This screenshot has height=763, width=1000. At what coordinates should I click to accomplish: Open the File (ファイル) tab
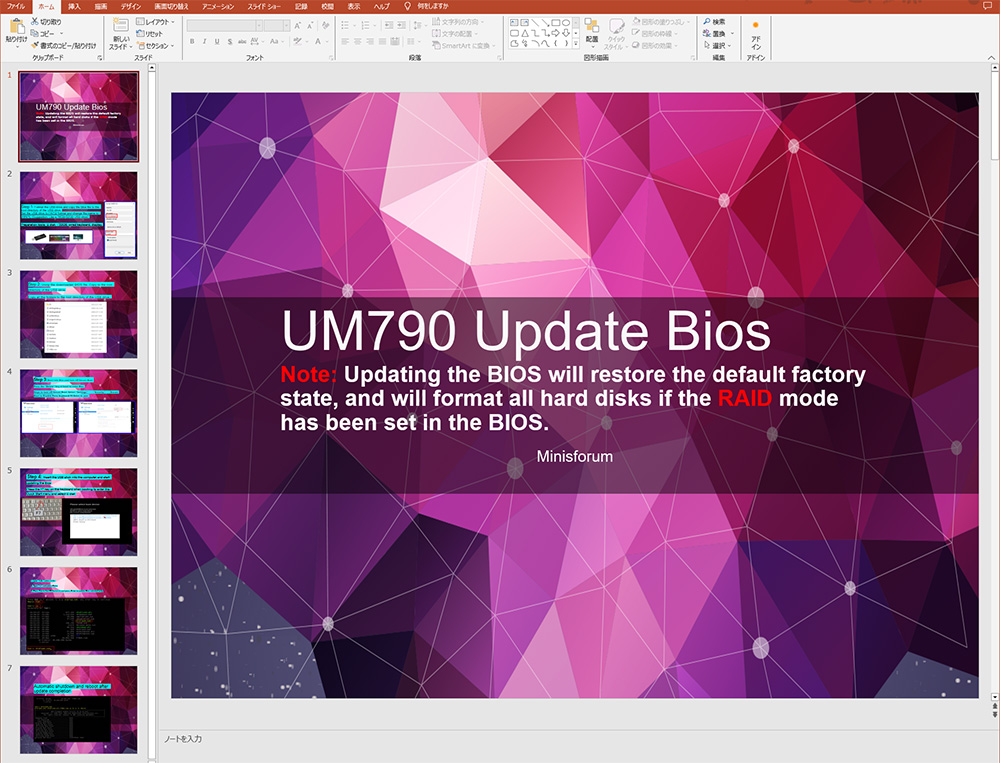coord(16,6)
